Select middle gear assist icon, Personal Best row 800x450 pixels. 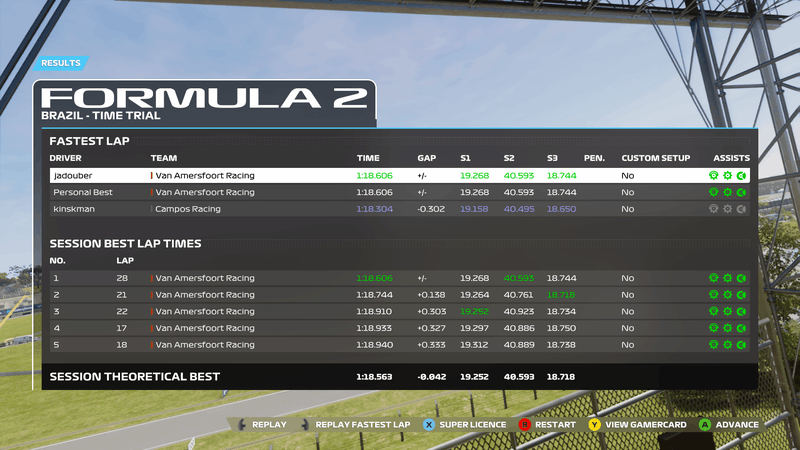(x=728, y=192)
